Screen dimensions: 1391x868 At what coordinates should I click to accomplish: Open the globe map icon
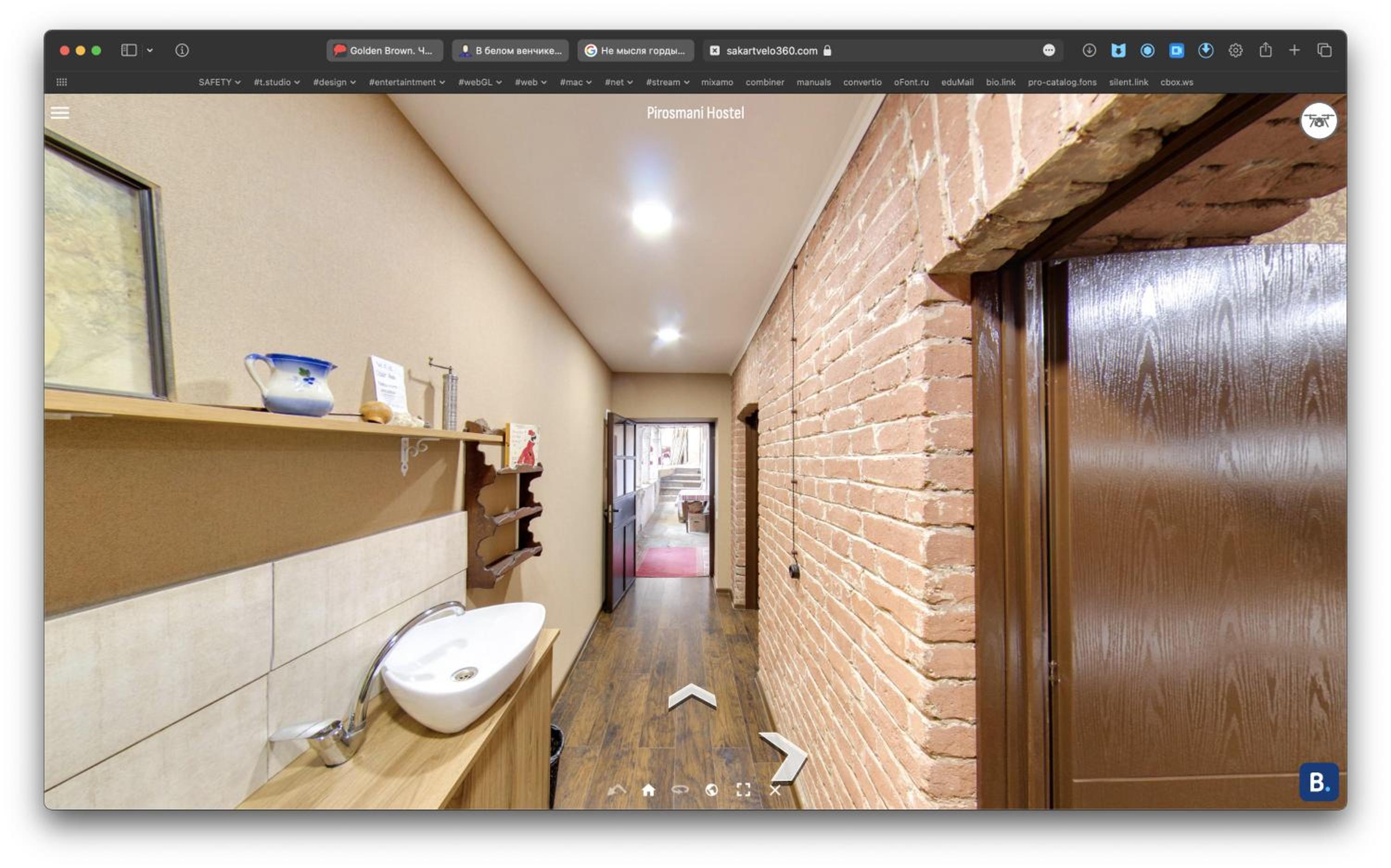(711, 790)
